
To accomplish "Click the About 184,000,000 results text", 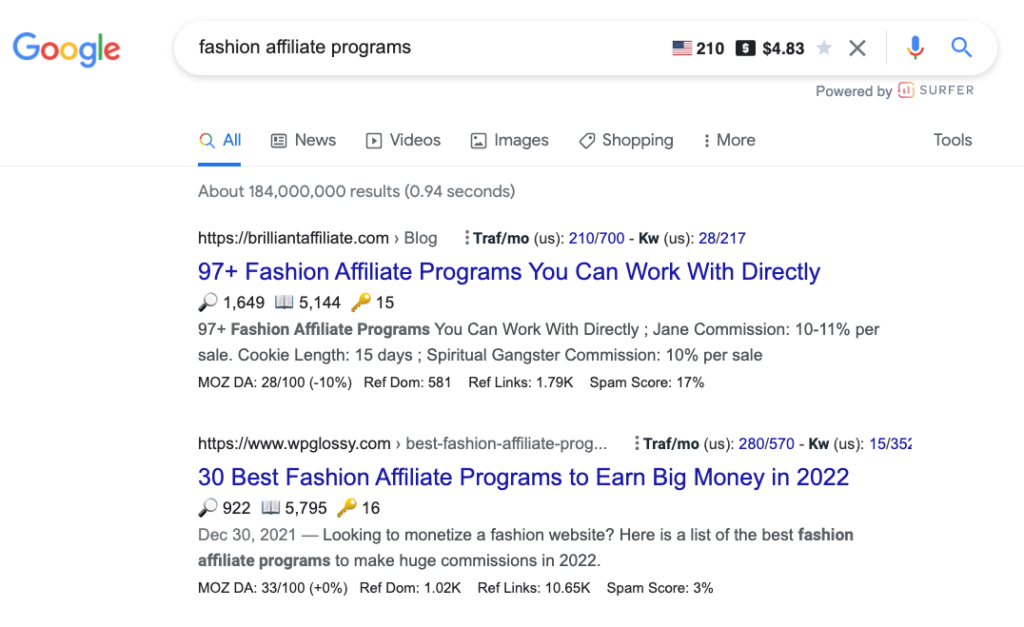I will pyautogui.click(x=357, y=191).
